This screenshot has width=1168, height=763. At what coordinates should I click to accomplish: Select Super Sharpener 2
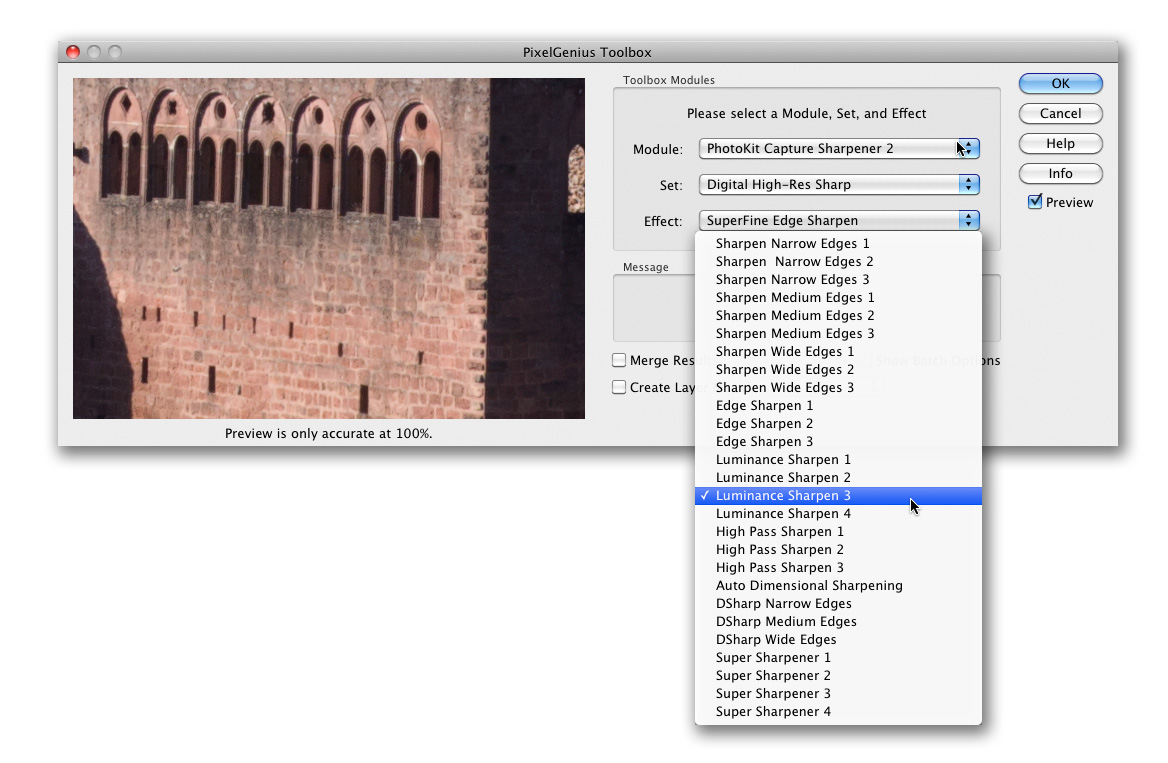[x=838, y=675]
